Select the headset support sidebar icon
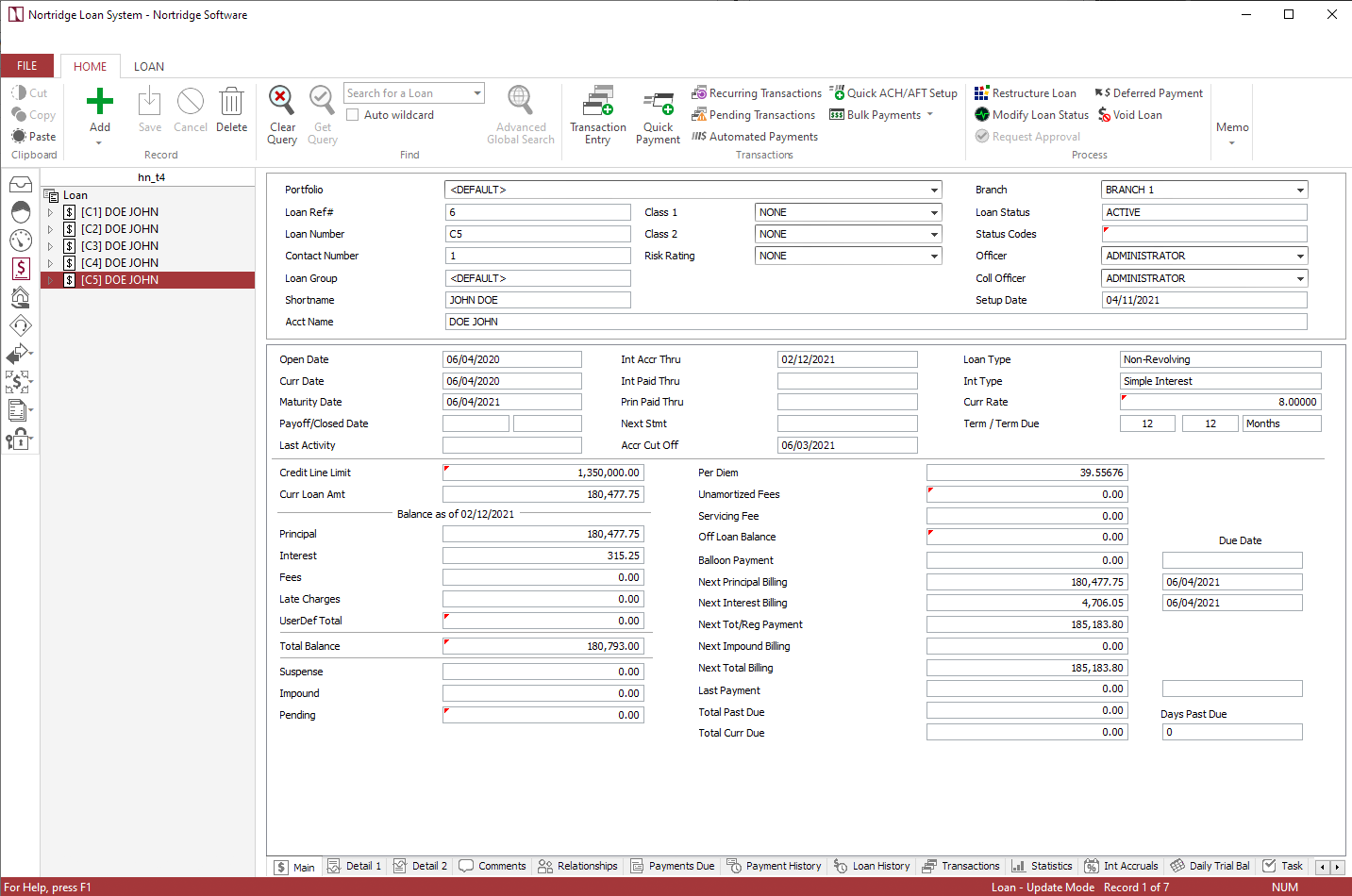Viewport: 1352px width, 896px height. tap(21, 325)
